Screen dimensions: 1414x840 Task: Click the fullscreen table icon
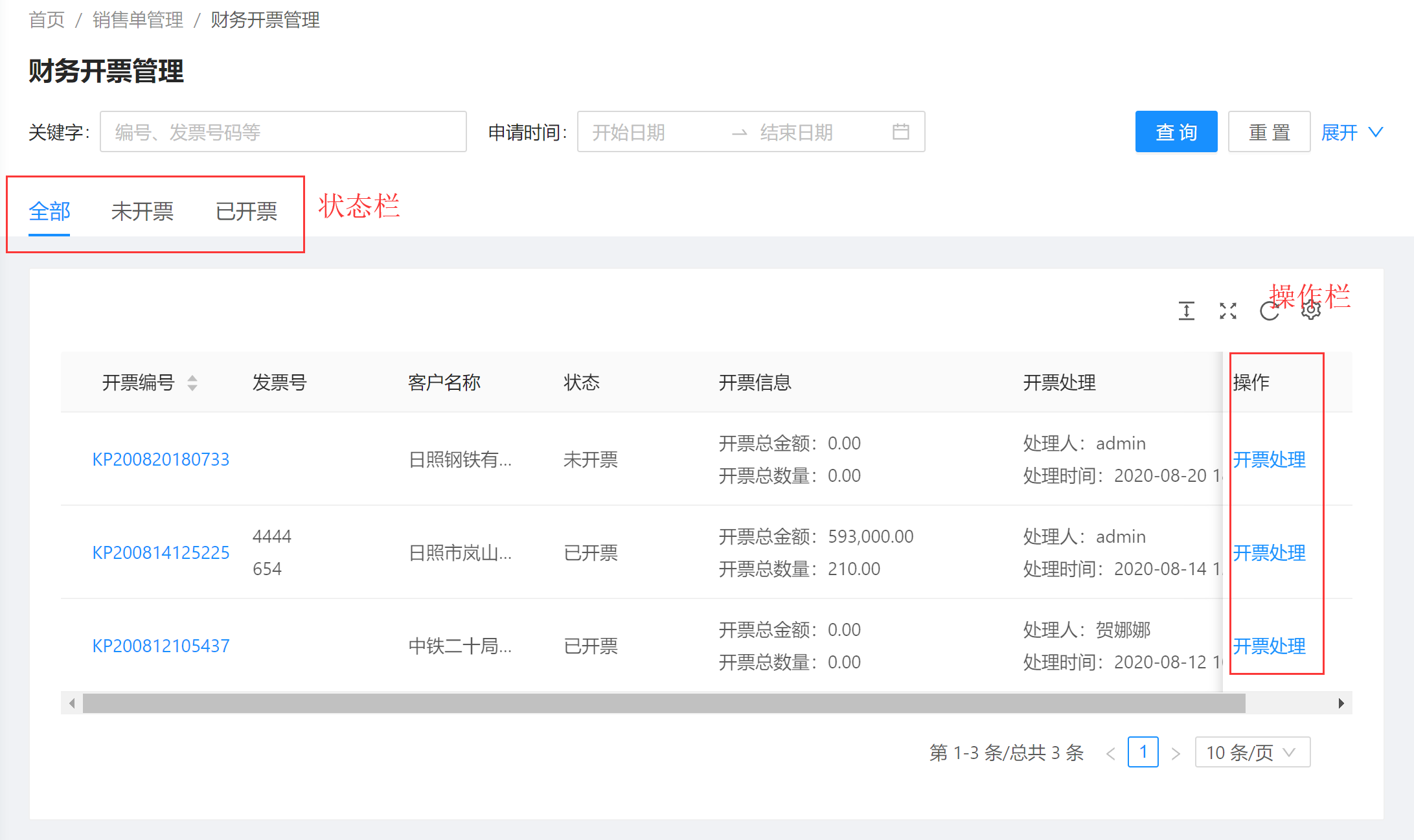(x=1227, y=311)
